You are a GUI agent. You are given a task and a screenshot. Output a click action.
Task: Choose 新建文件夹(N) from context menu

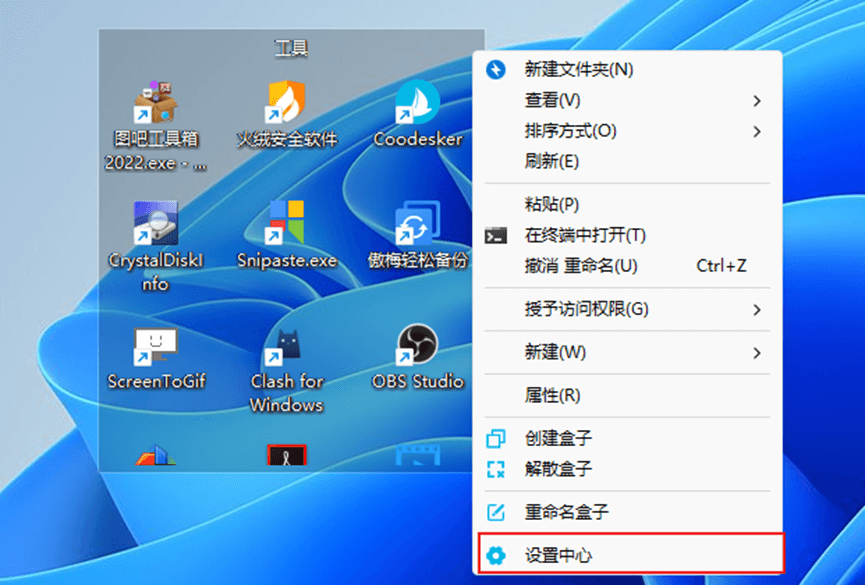click(x=579, y=69)
